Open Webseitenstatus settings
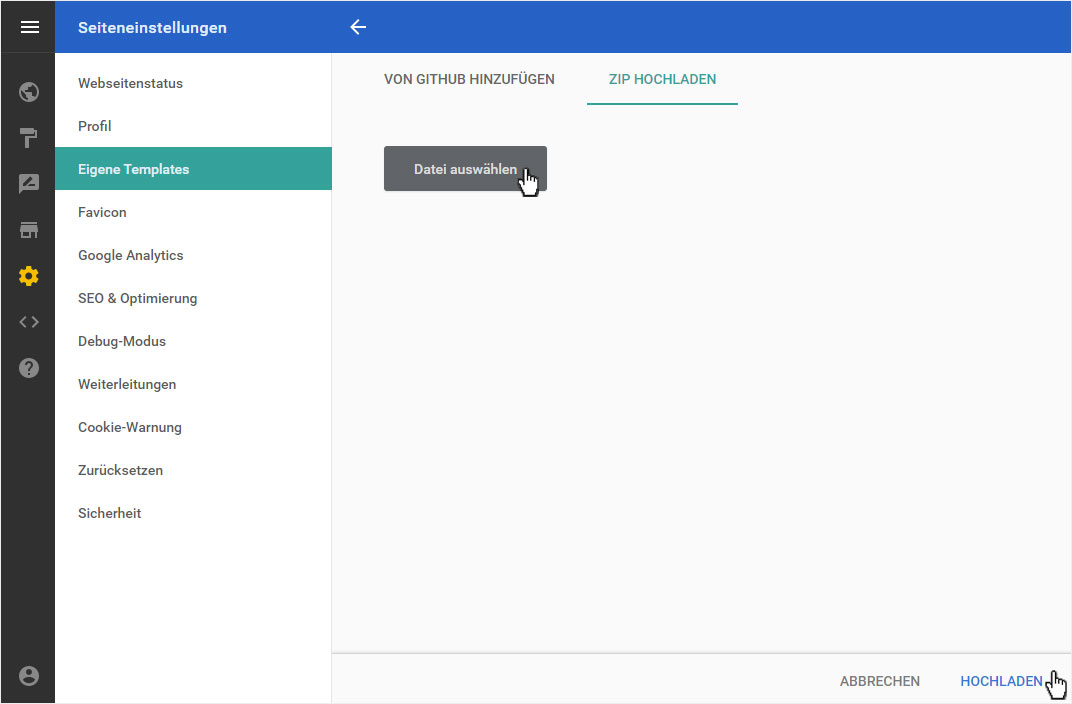This screenshot has width=1072, height=704. (x=193, y=83)
